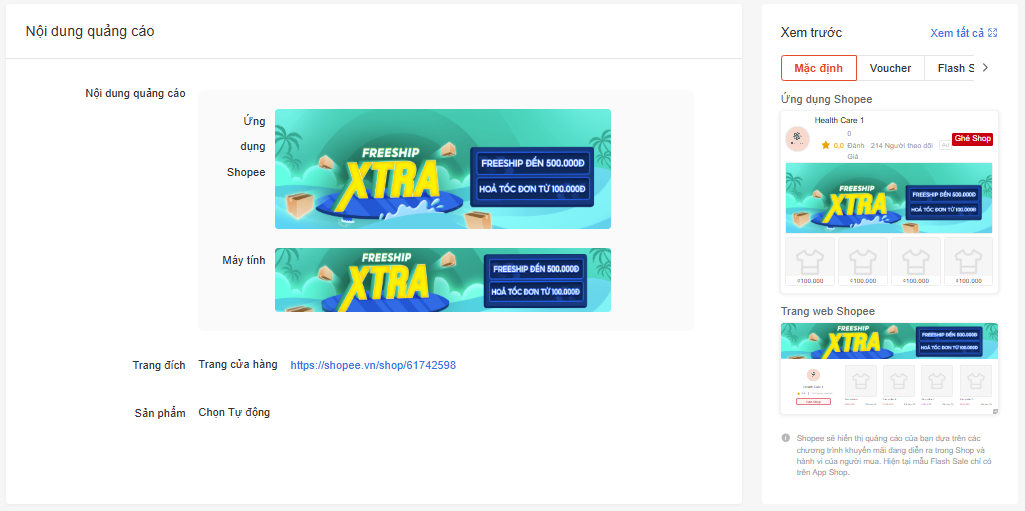This screenshot has height=511, width=1025.
Task: Open the shopee.vn/shop/61742598 link
Action: coord(373,365)
